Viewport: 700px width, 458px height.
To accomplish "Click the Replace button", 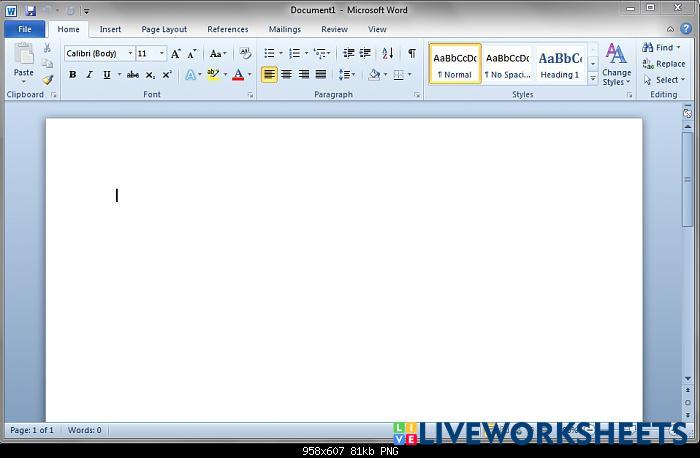I will (x=664, y=64).
